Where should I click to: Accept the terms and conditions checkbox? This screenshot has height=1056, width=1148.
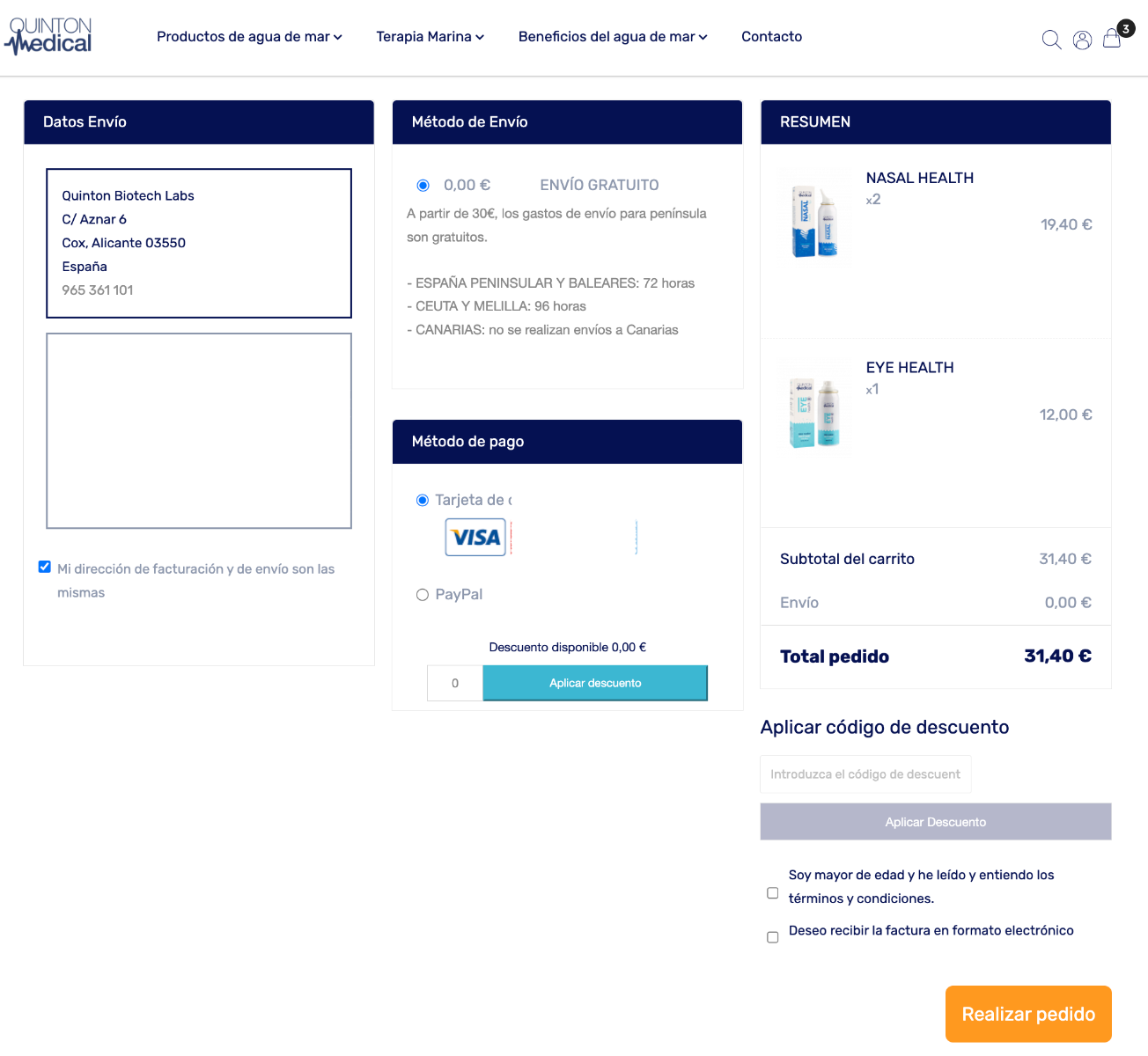pos(773,893)
